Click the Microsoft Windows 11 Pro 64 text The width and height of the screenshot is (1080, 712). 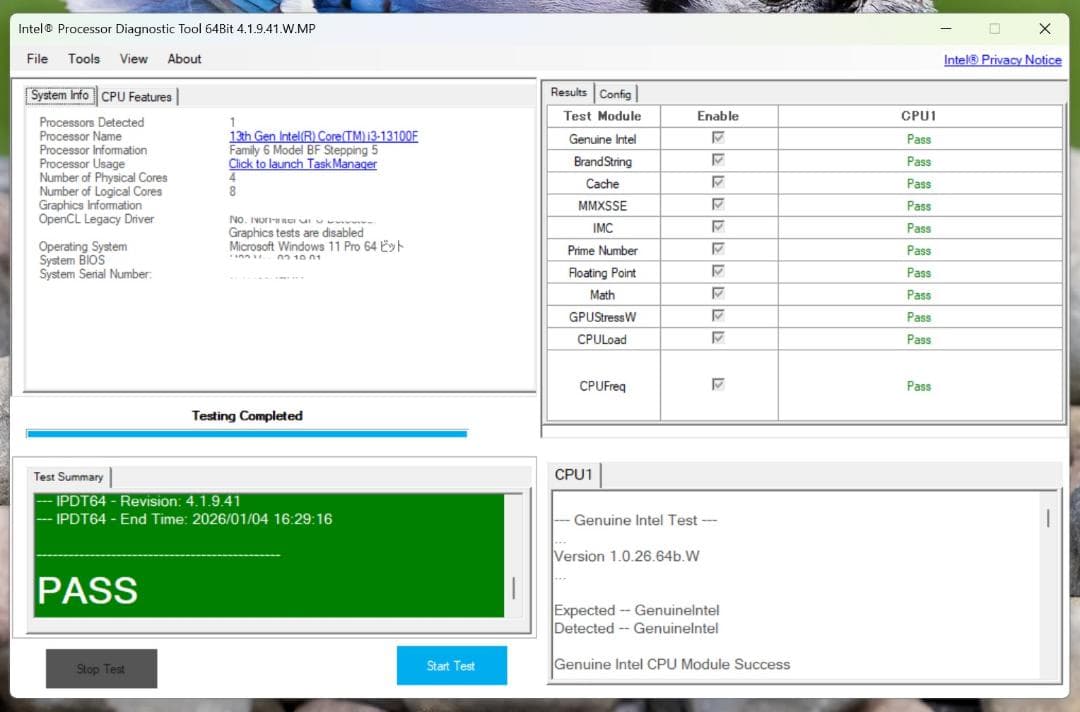[x=316, y=247]
